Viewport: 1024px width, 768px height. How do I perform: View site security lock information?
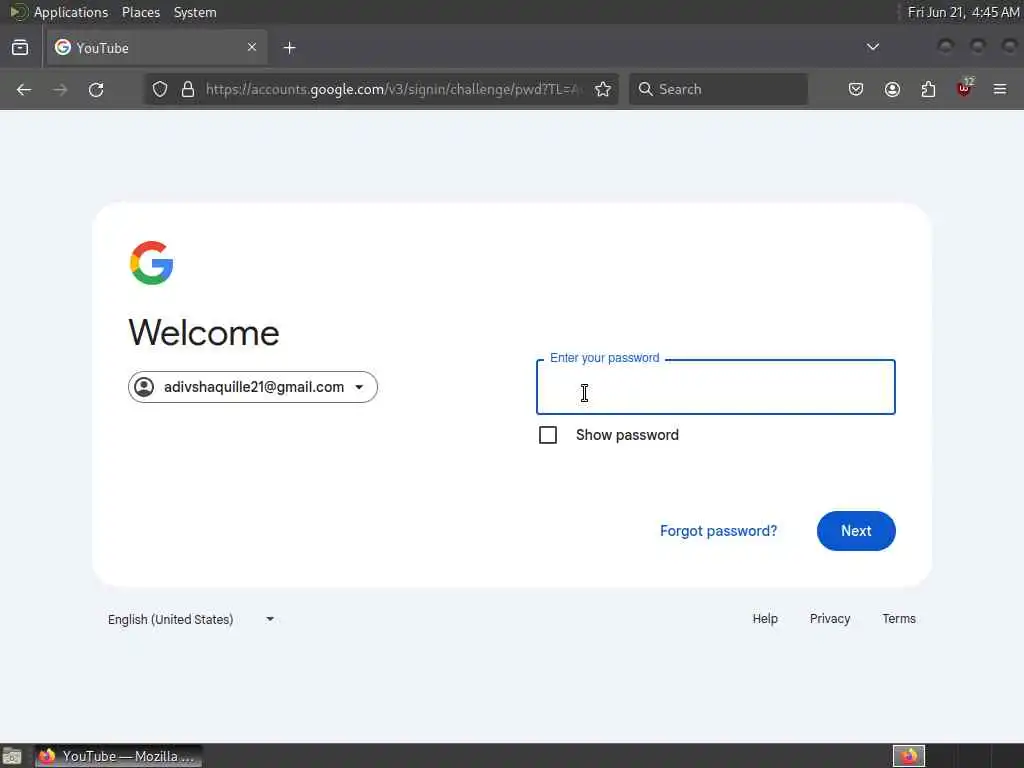point(188,89)
